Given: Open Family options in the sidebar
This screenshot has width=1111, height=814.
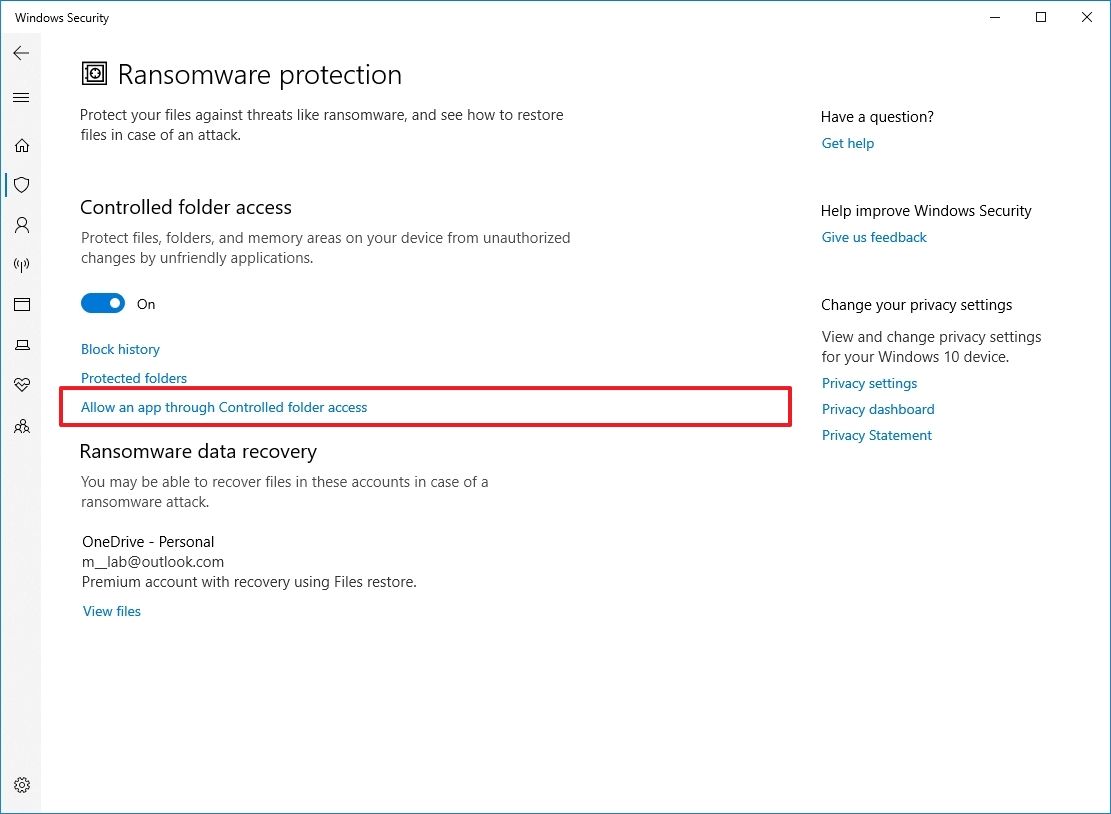Looking at the screenshot, I should pos(22,426).
